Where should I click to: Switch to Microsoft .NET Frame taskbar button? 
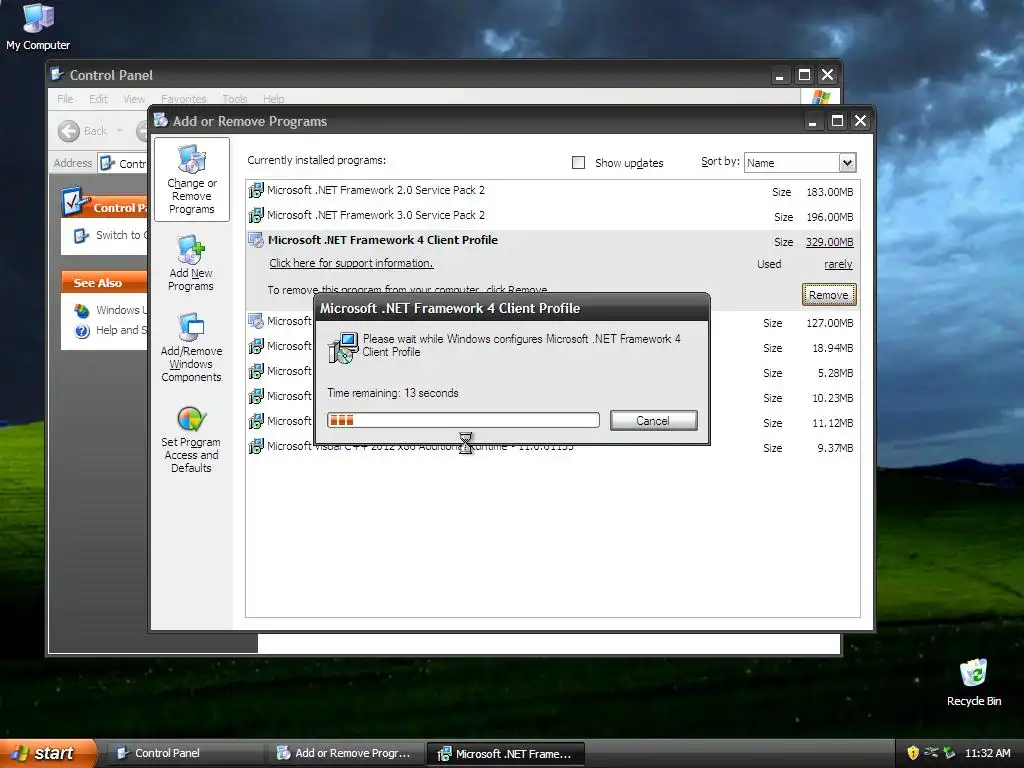pos(505,754)
